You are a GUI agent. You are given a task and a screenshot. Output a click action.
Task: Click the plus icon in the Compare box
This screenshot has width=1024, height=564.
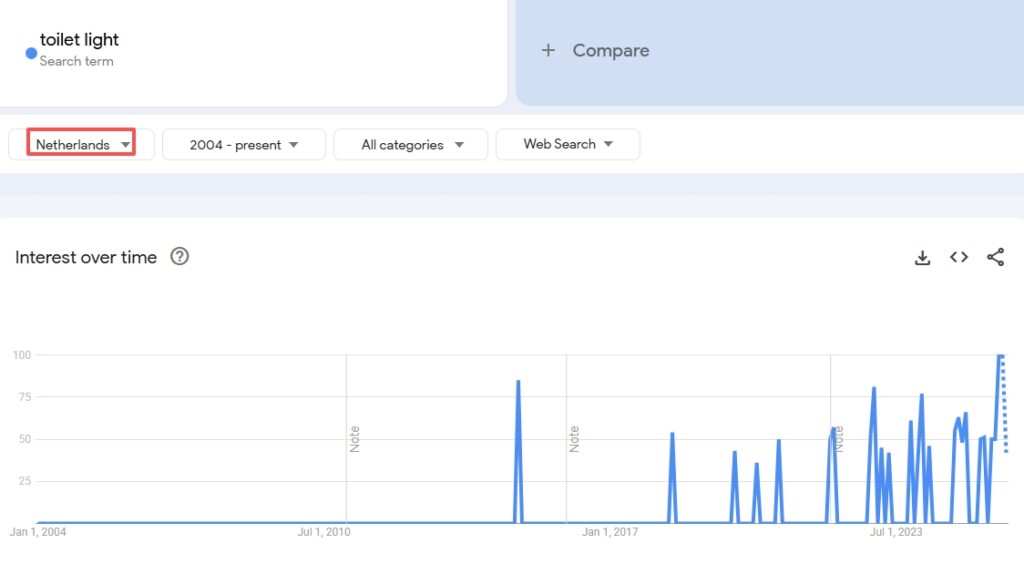point(548,50)
